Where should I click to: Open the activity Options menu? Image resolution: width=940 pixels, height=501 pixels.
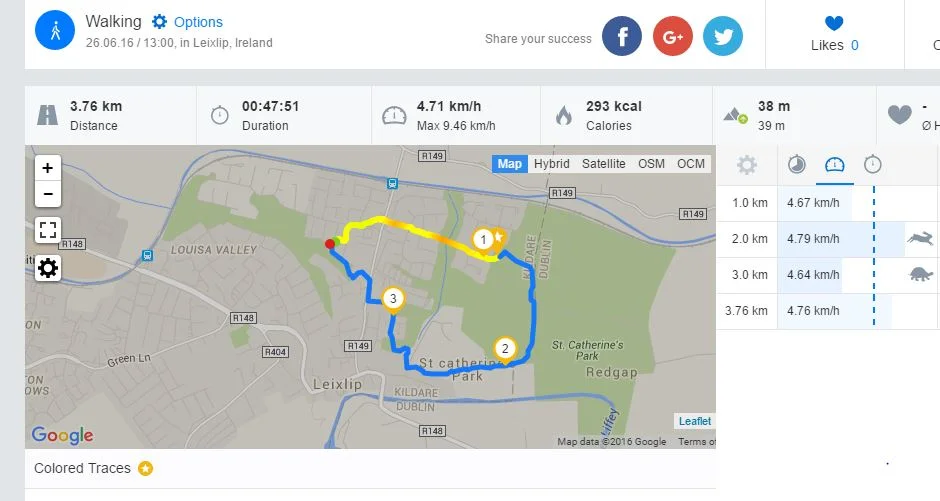(x=188, y=22)
